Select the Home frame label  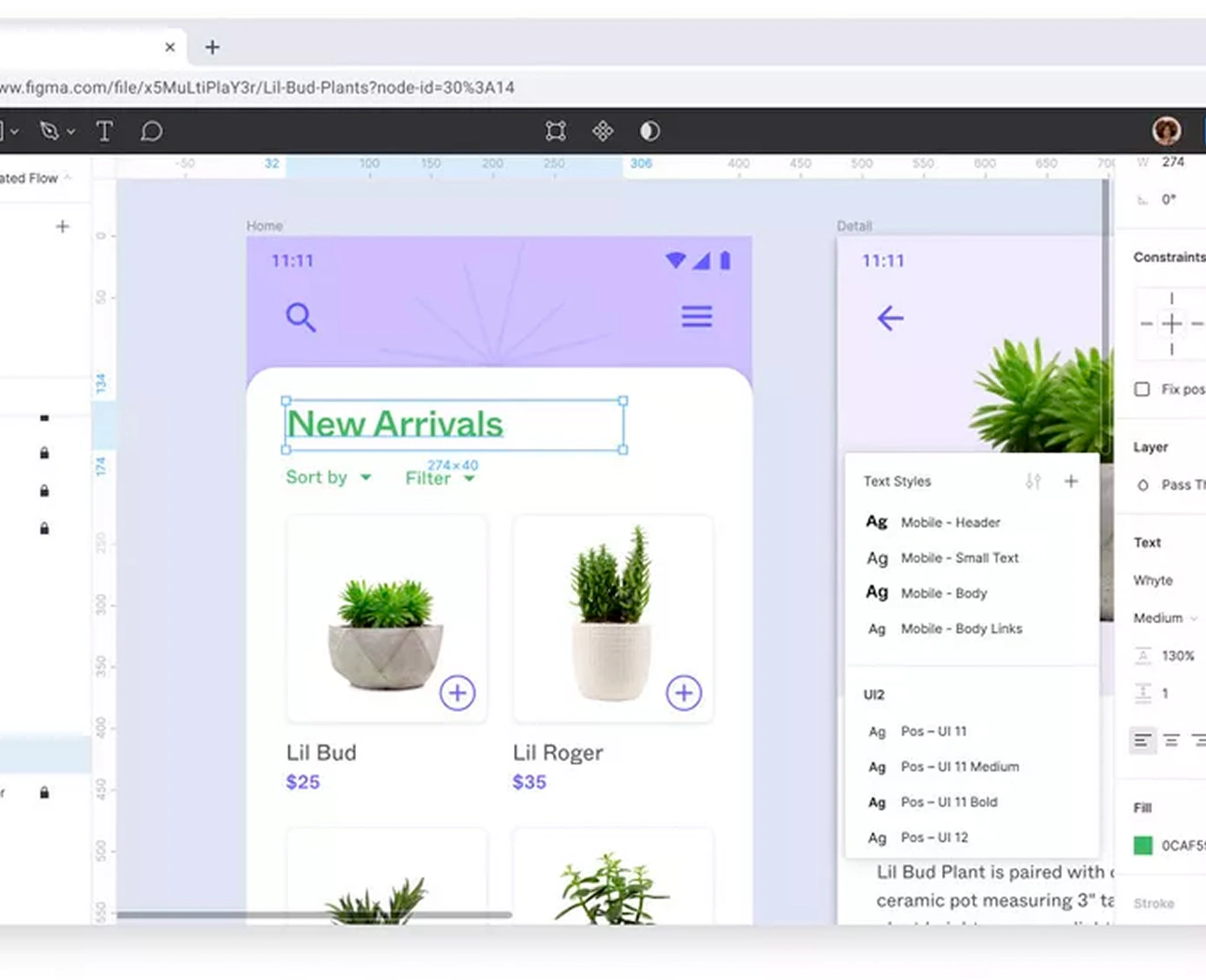click(x=265, y=226)
